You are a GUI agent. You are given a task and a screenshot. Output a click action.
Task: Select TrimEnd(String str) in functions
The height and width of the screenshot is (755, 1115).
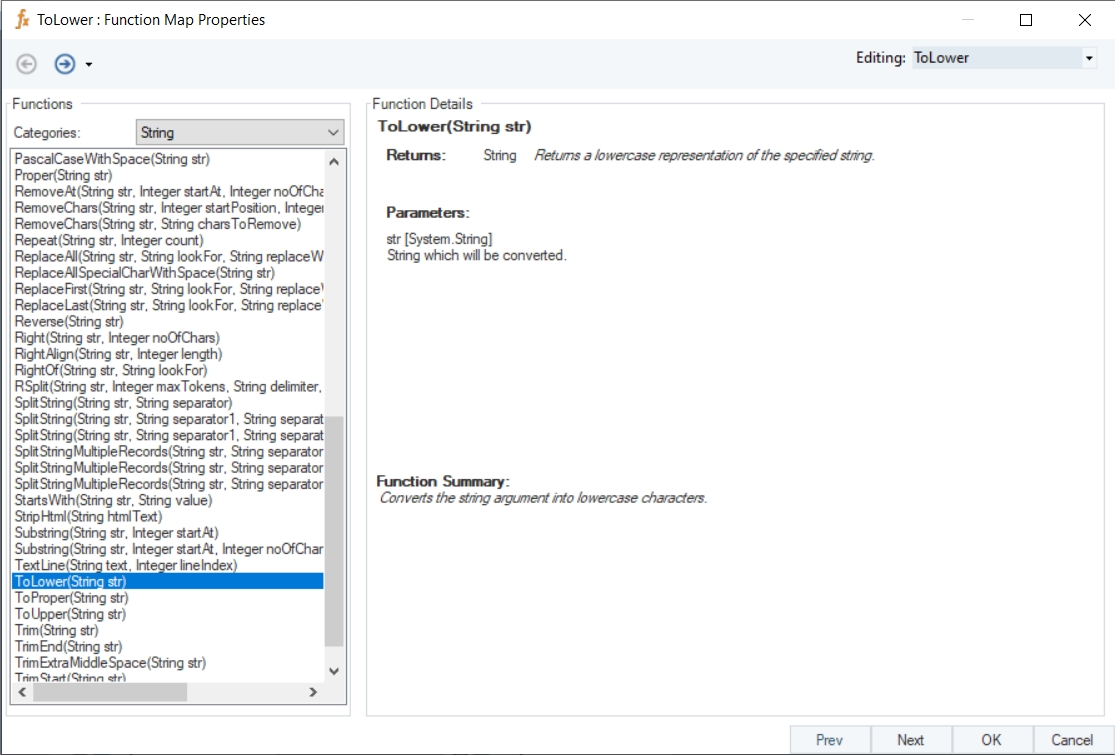[69, 647]
